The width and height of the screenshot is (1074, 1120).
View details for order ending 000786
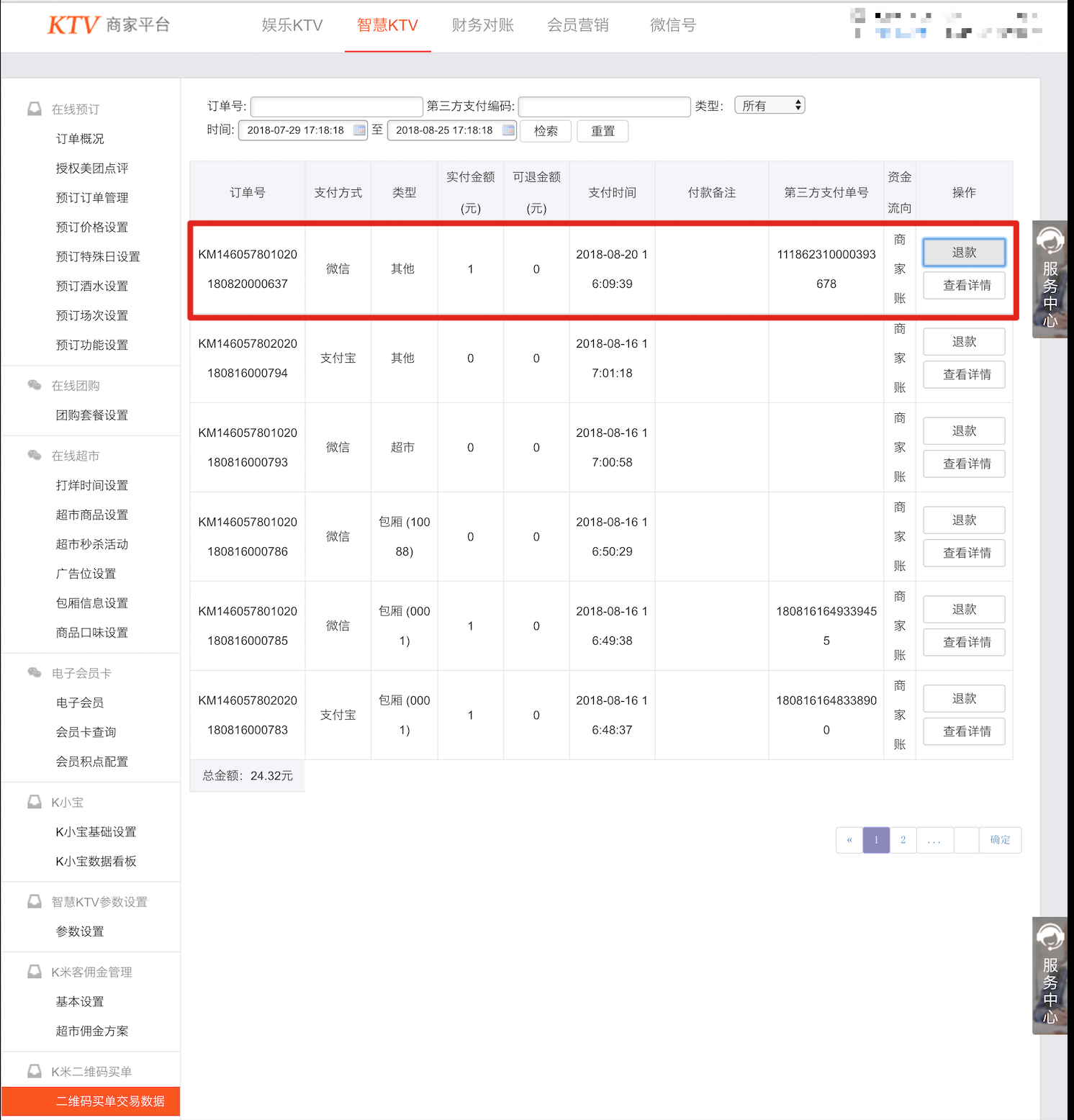(x=964, y=554)
